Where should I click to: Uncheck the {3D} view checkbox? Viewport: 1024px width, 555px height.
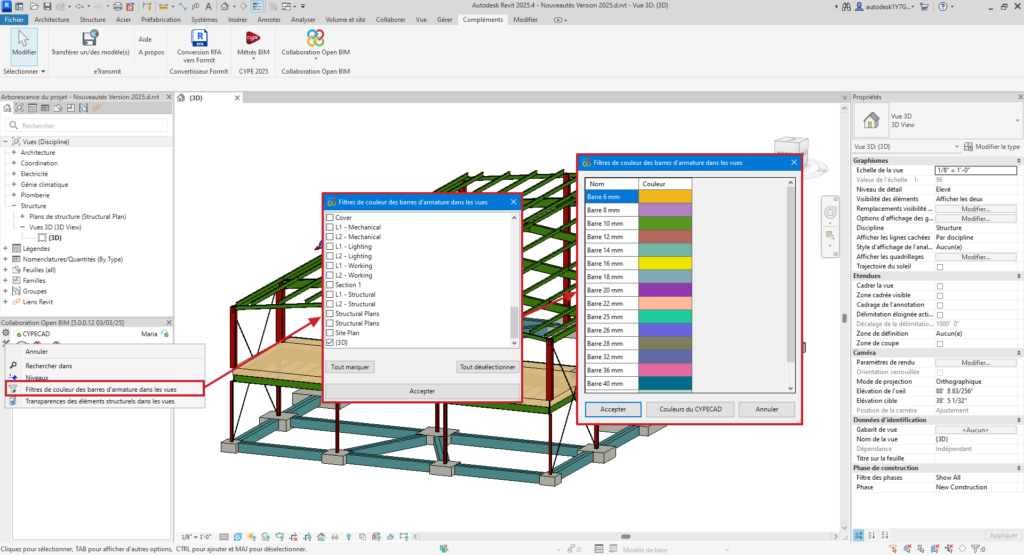tap(330, 342)
